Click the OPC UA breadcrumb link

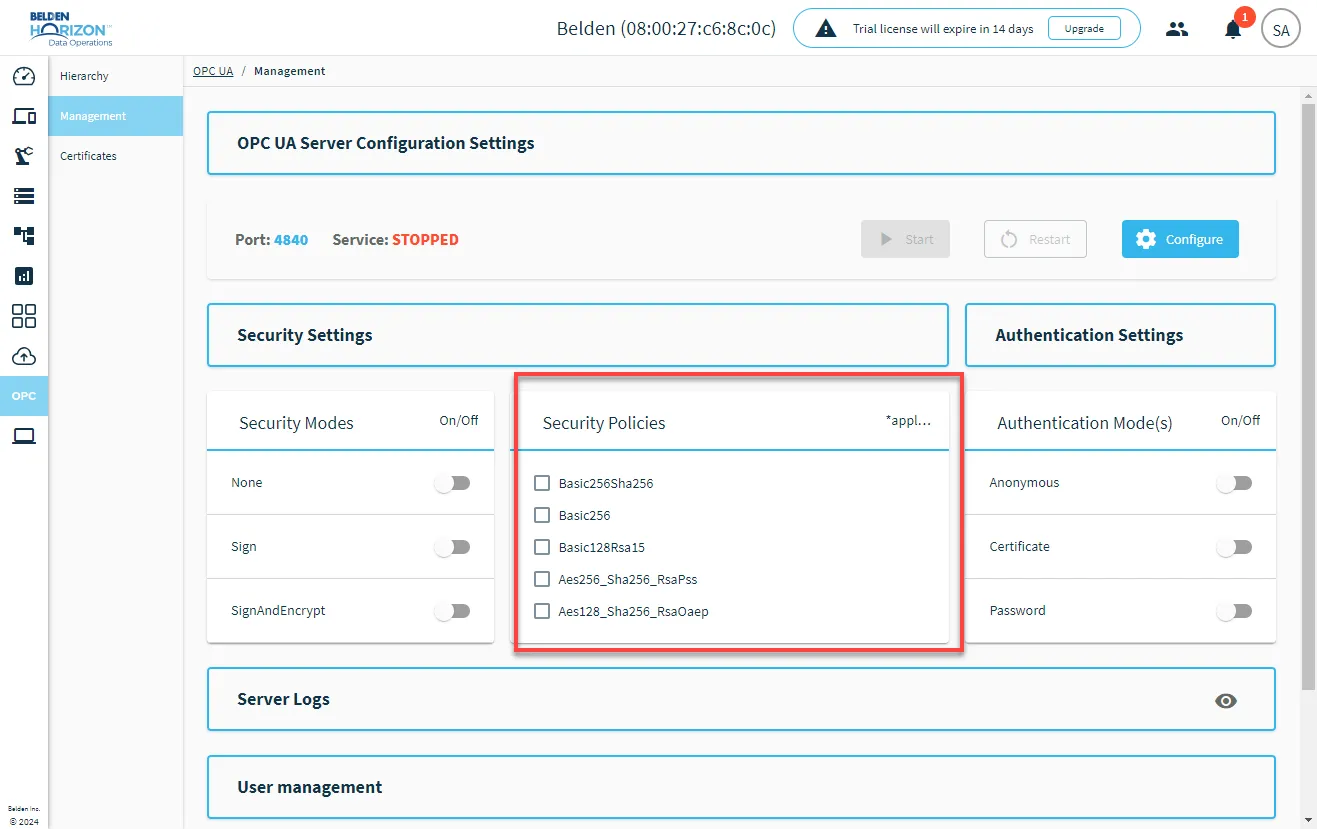[213, 71]
